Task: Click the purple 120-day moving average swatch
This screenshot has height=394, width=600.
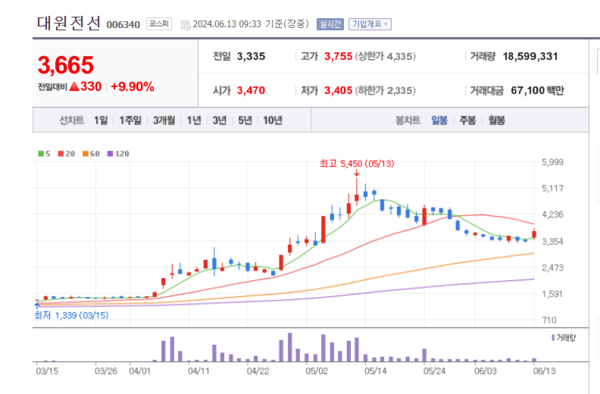Action: pyautogui.click(x=110, y=154)
